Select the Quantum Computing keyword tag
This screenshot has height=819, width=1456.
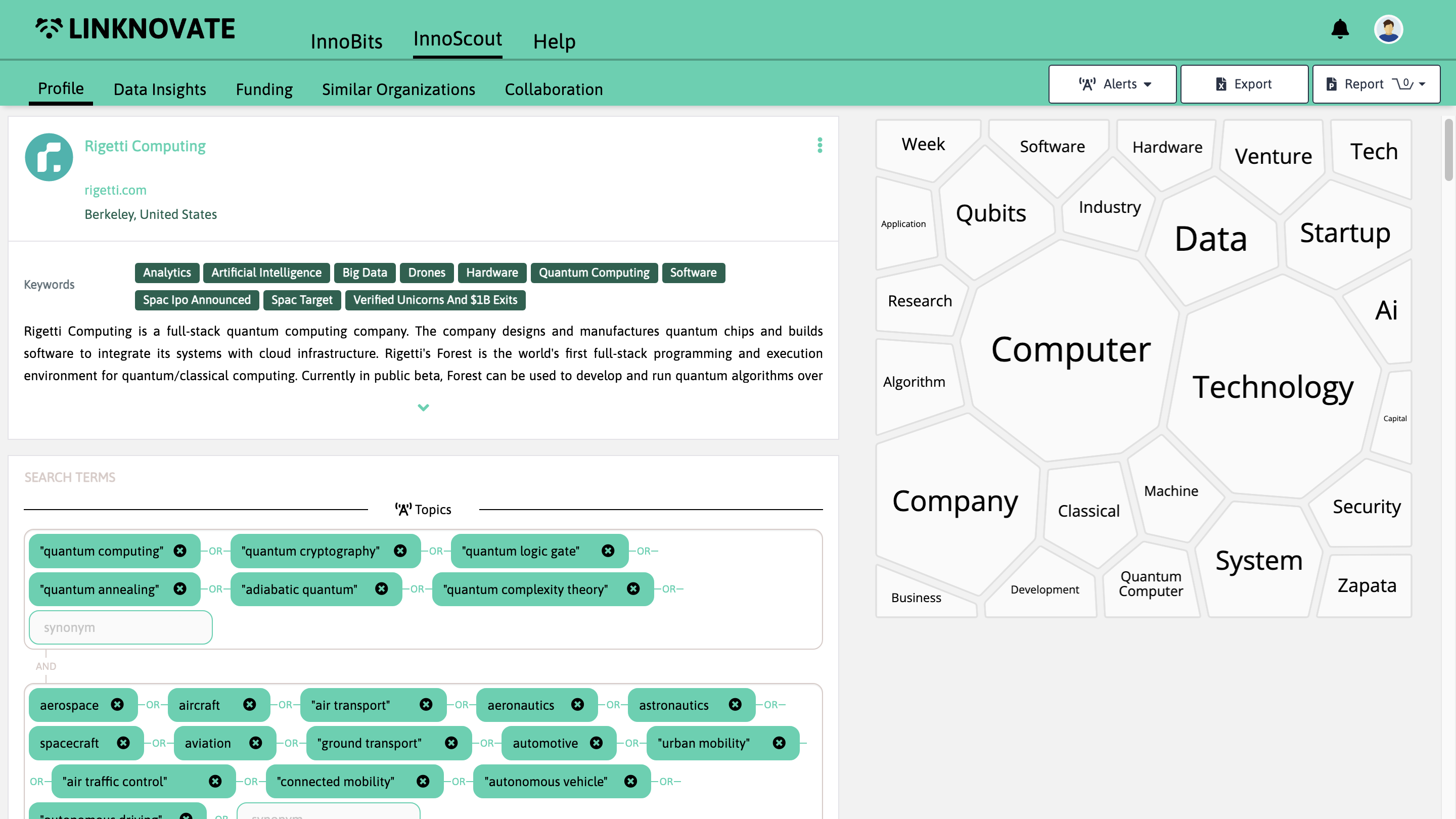[594, 272]
